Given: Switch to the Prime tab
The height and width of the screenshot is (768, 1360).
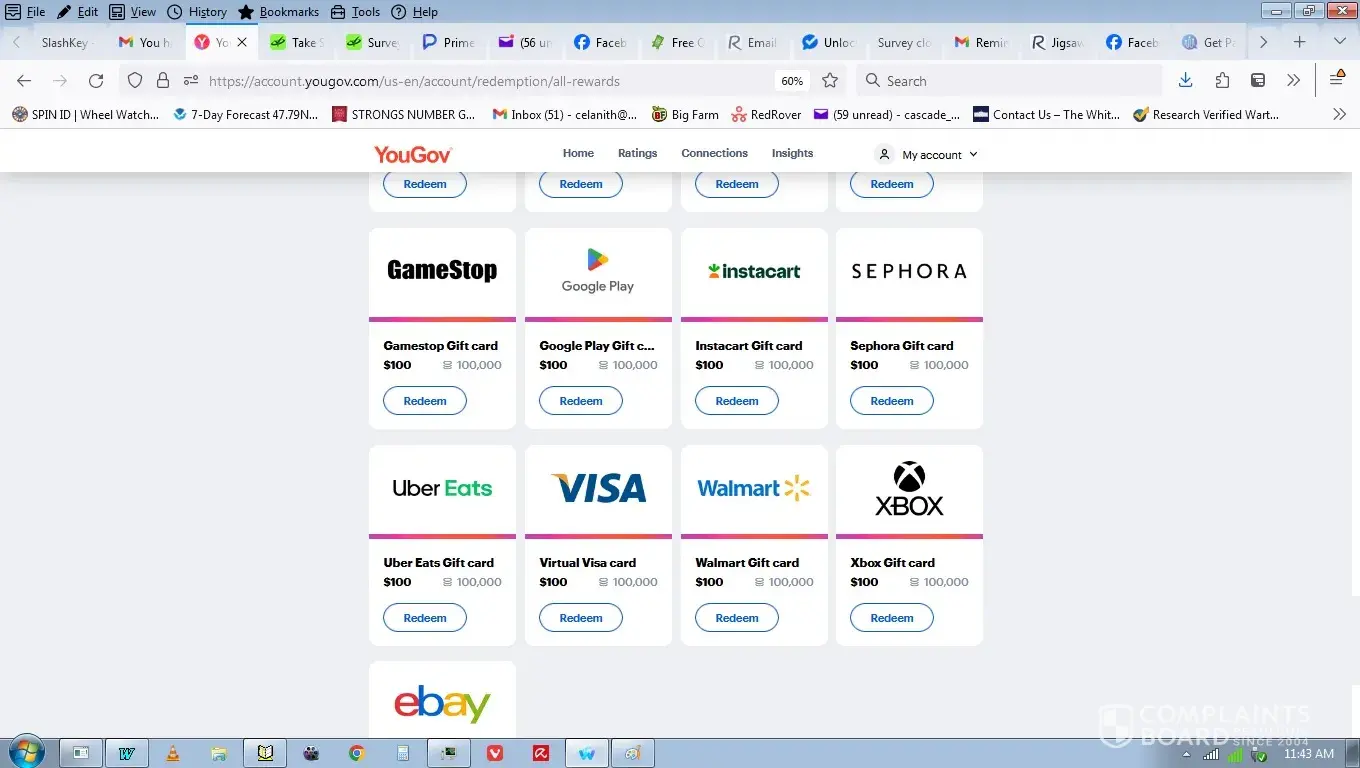Looking at the screenshot, I should (450, 42).
